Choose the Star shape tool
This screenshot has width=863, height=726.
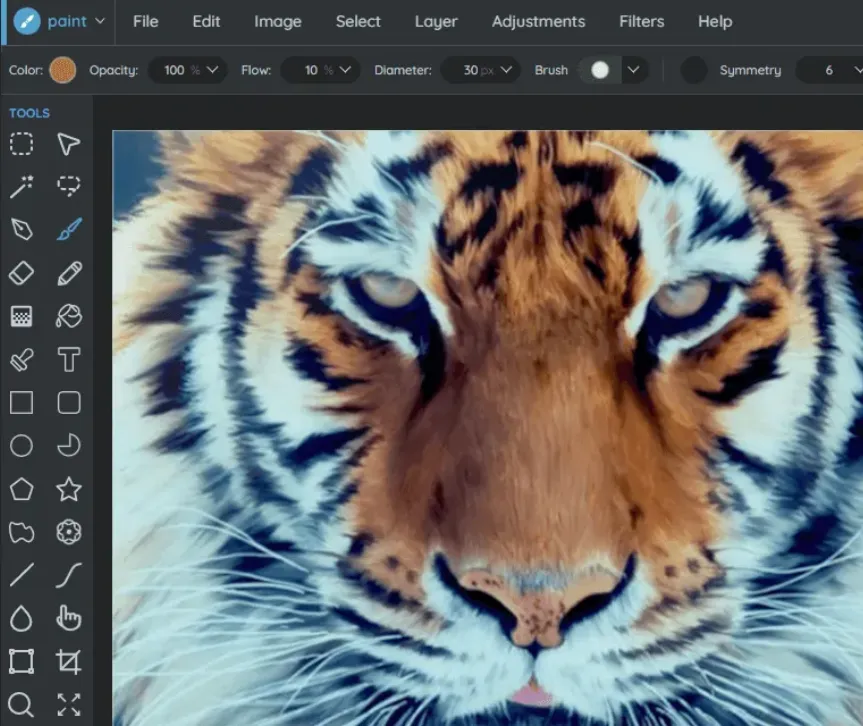coord(68,489)
